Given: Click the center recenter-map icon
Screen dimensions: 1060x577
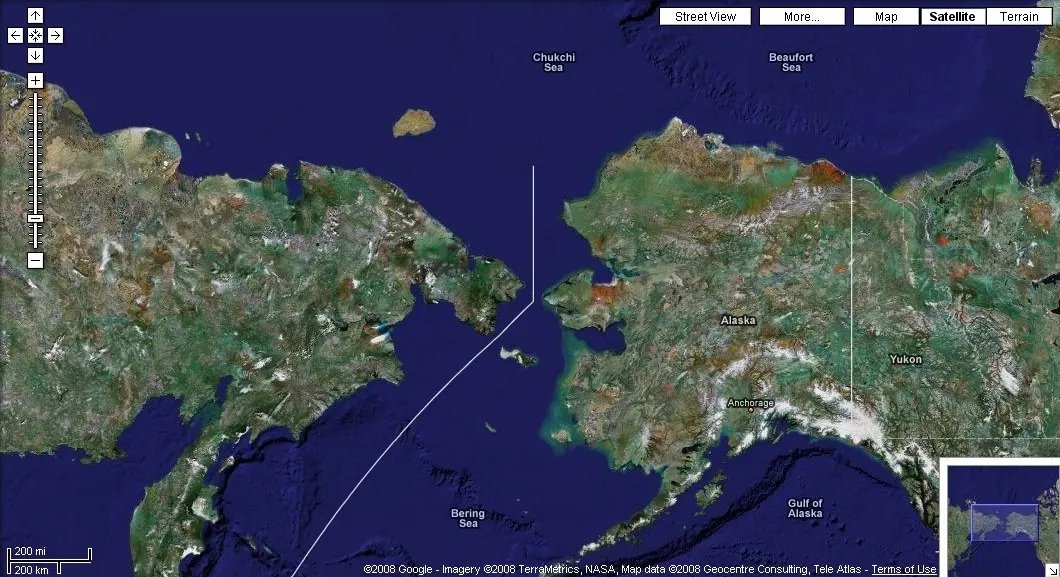Looking at the screenshot, I should tap(35, 36).
